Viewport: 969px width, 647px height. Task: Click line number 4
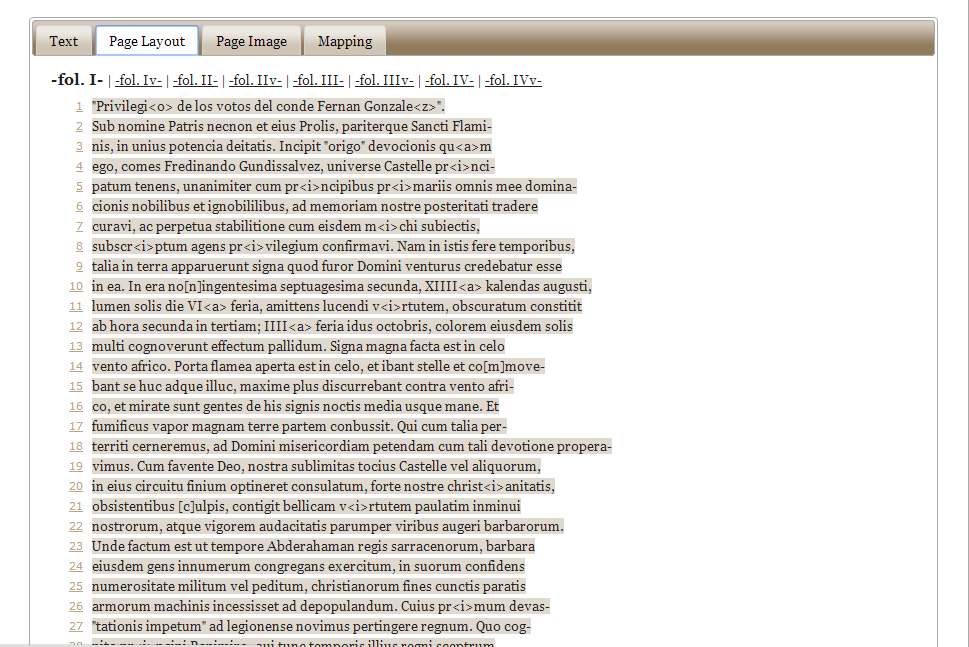pyautogui.click(x=79, y=167)
